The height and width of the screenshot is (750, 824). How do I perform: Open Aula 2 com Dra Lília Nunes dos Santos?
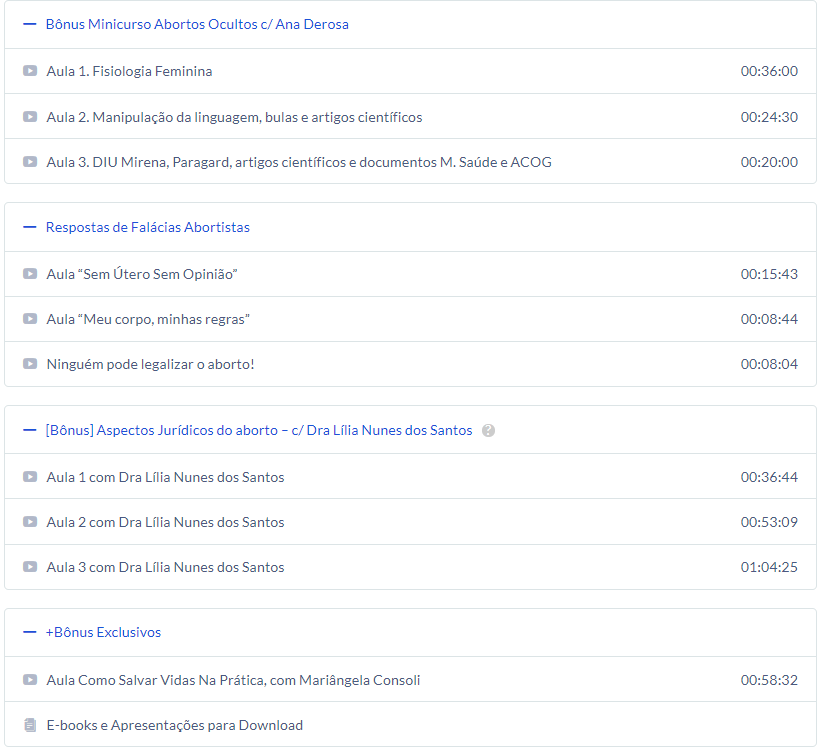point(165,522)
